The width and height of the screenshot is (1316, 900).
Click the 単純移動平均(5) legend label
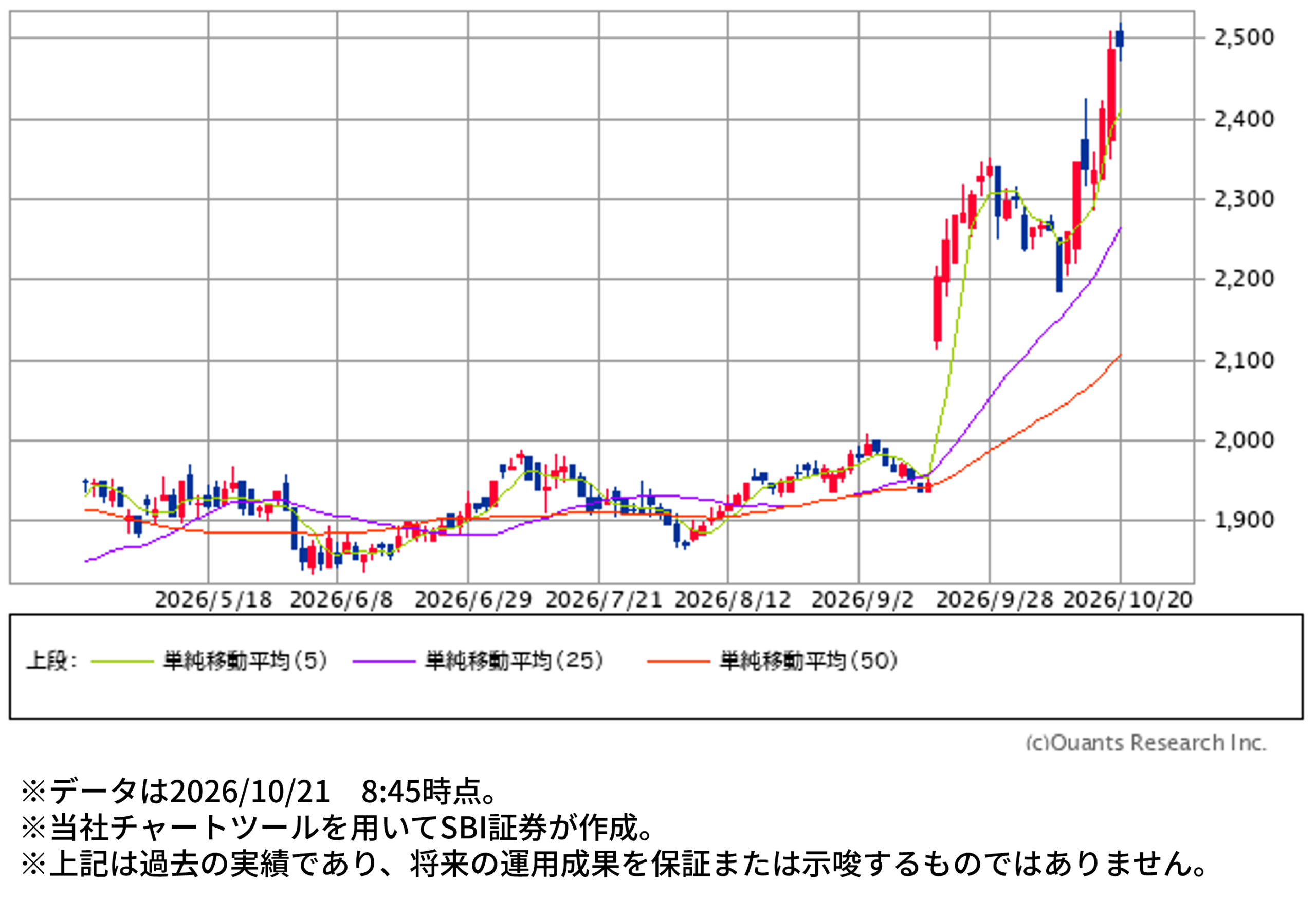pyautogui.click(x=246, y=661)
